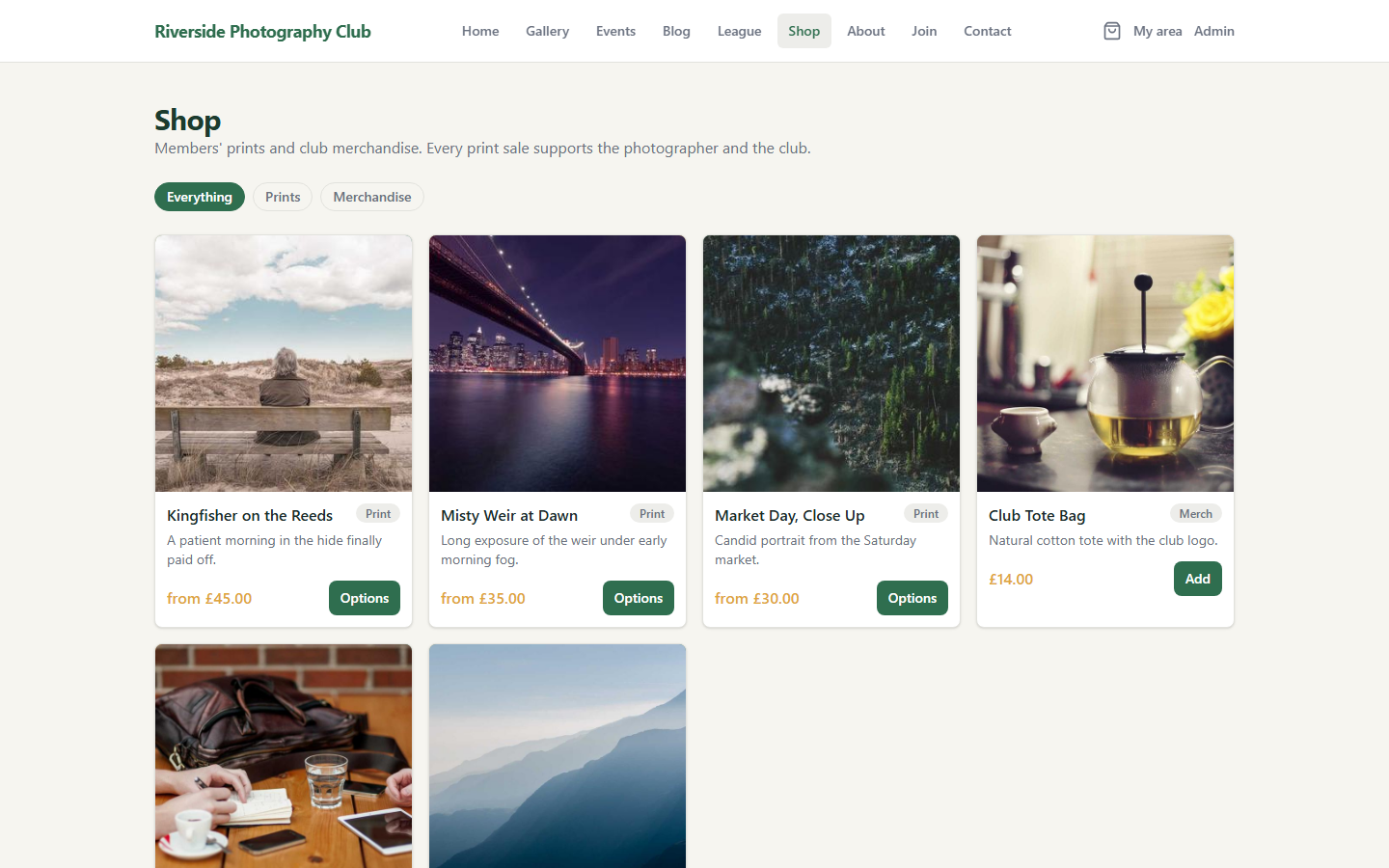Click the Market Day, Close Up title
This screenshot has height=868, width=1389.
click(790, 515)
